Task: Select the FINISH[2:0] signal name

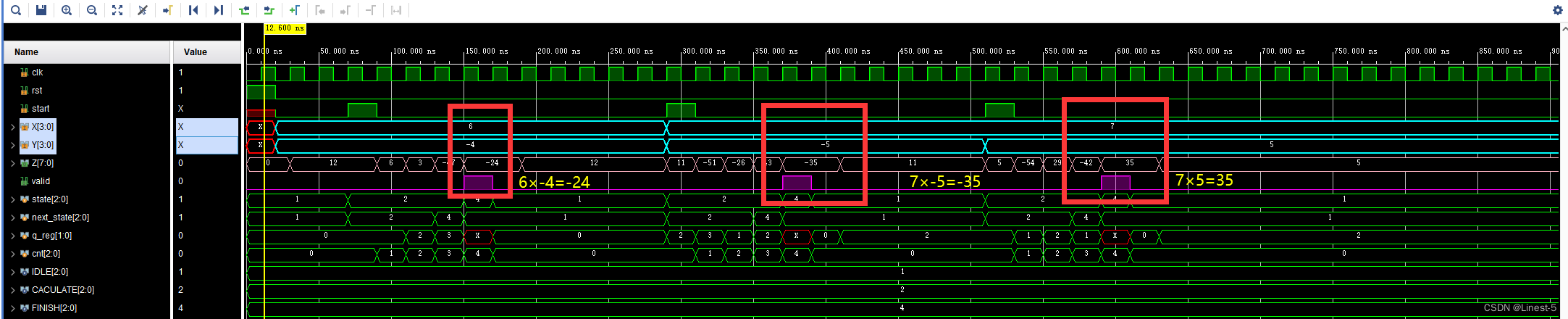Action: coord(54,308)
